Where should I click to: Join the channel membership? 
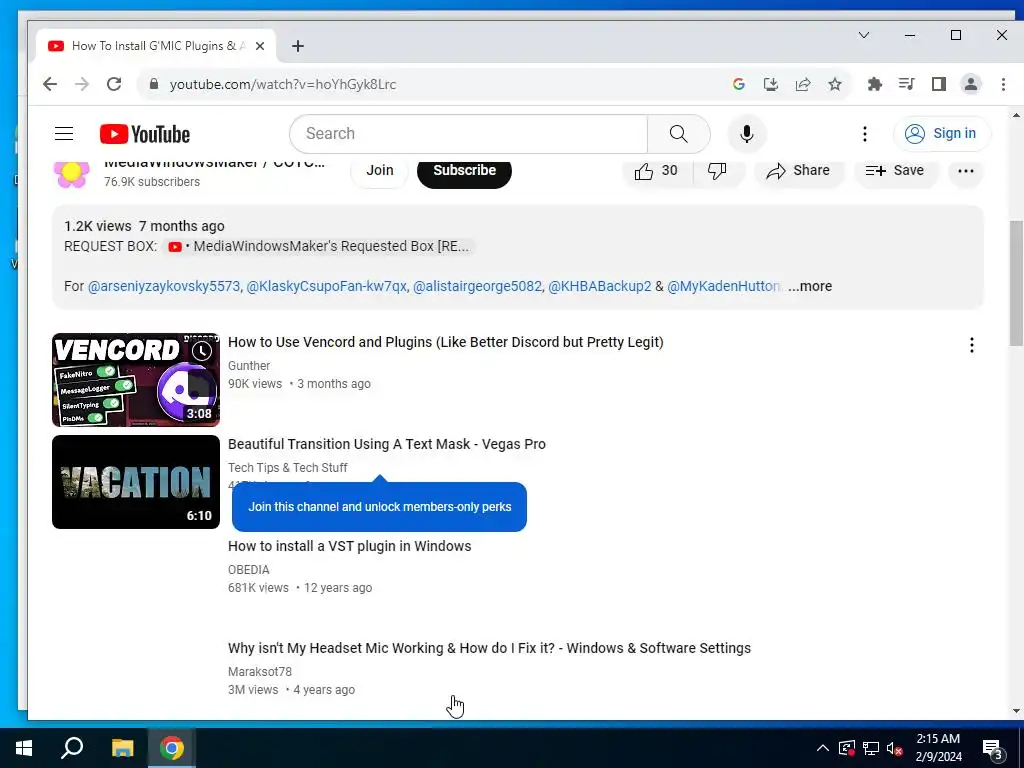(379, 171)
